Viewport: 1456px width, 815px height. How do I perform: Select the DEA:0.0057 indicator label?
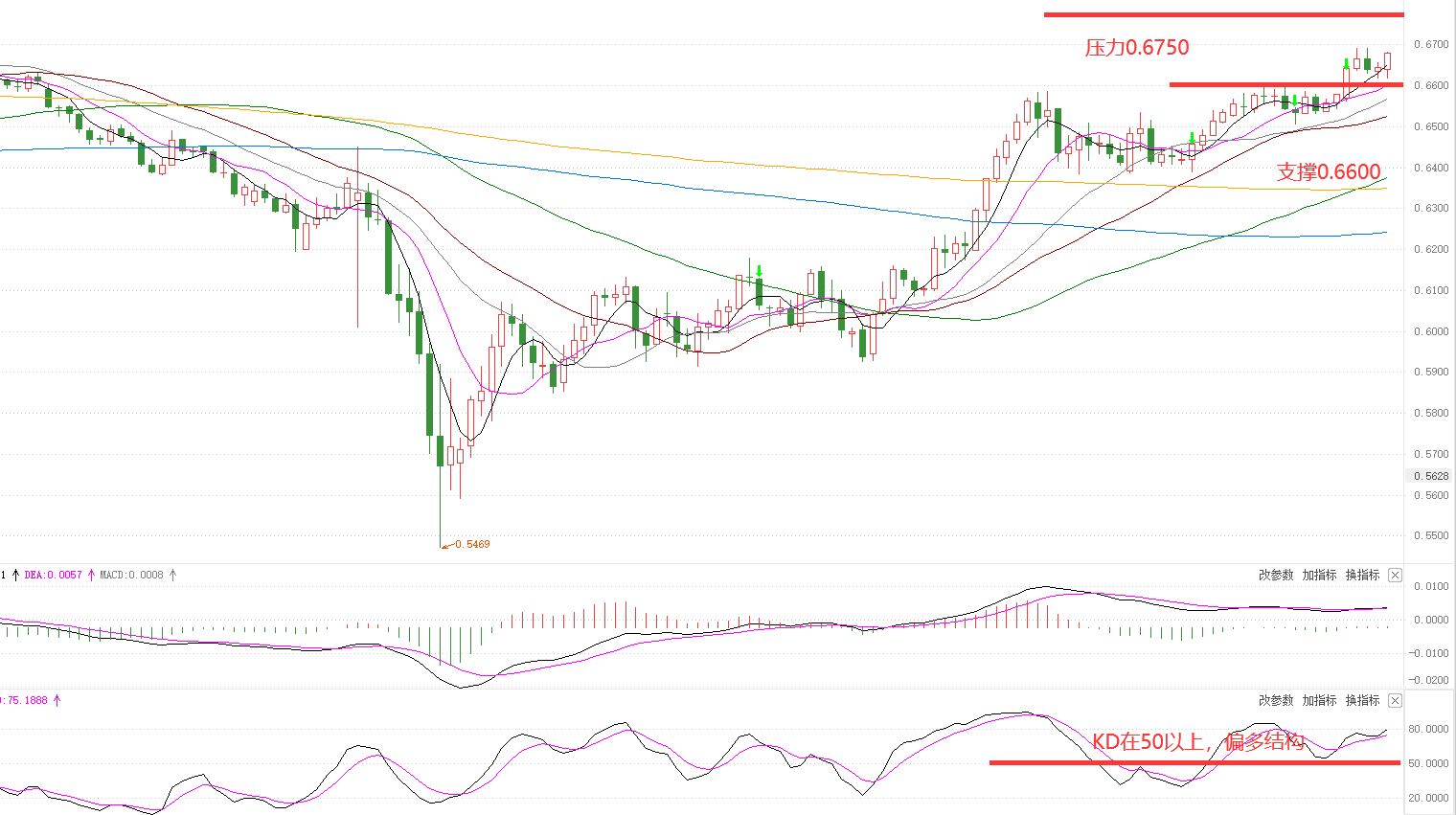(54, 575)
